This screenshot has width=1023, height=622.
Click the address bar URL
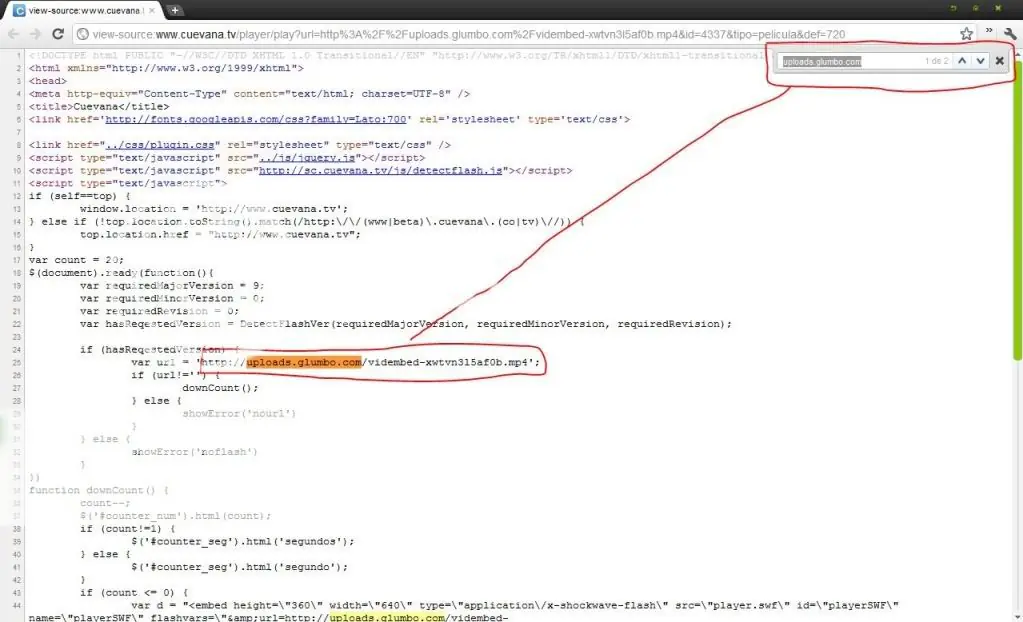click(468, 35)
